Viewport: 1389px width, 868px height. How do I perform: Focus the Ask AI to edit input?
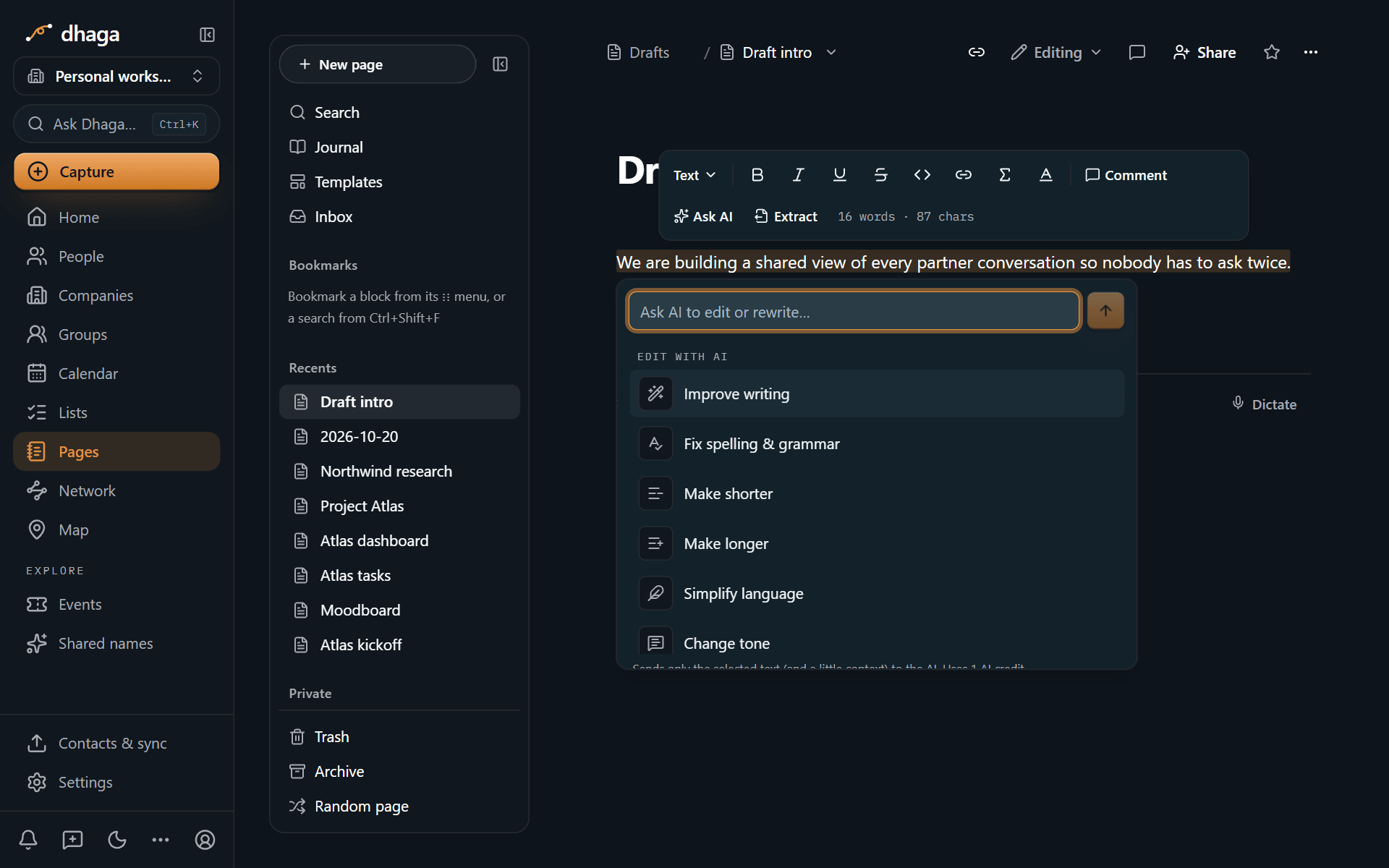click(854, 311)
